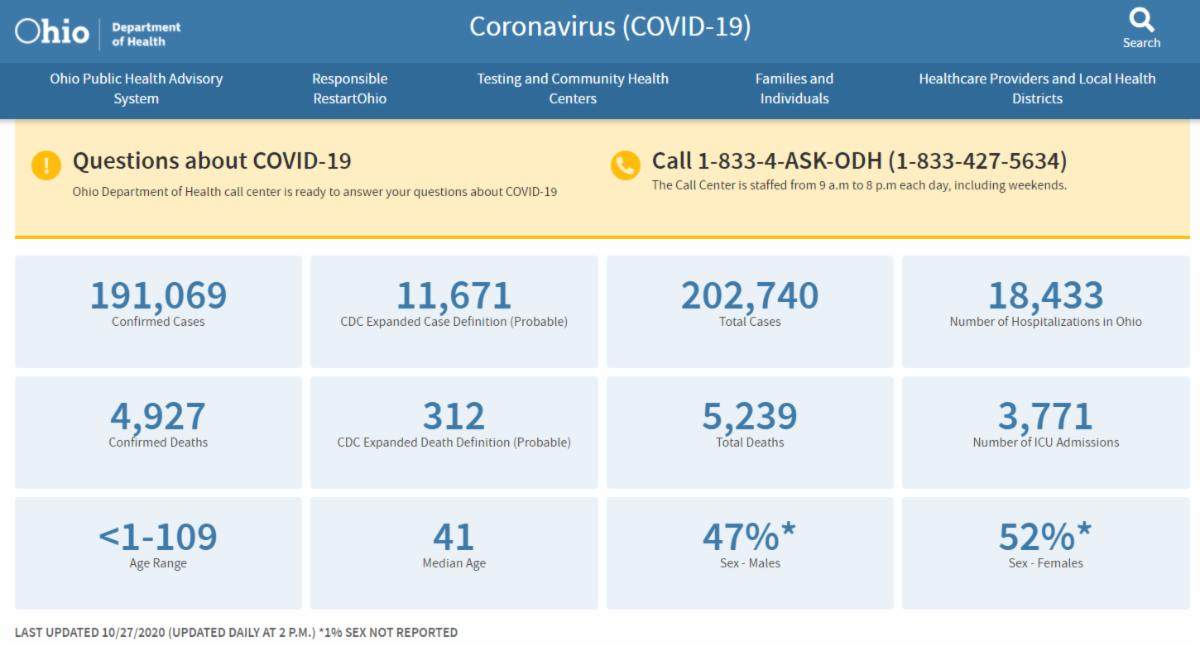The image size is (1200, 646).
Task: Select the Median Age tile
Action: tap(454, 552)
